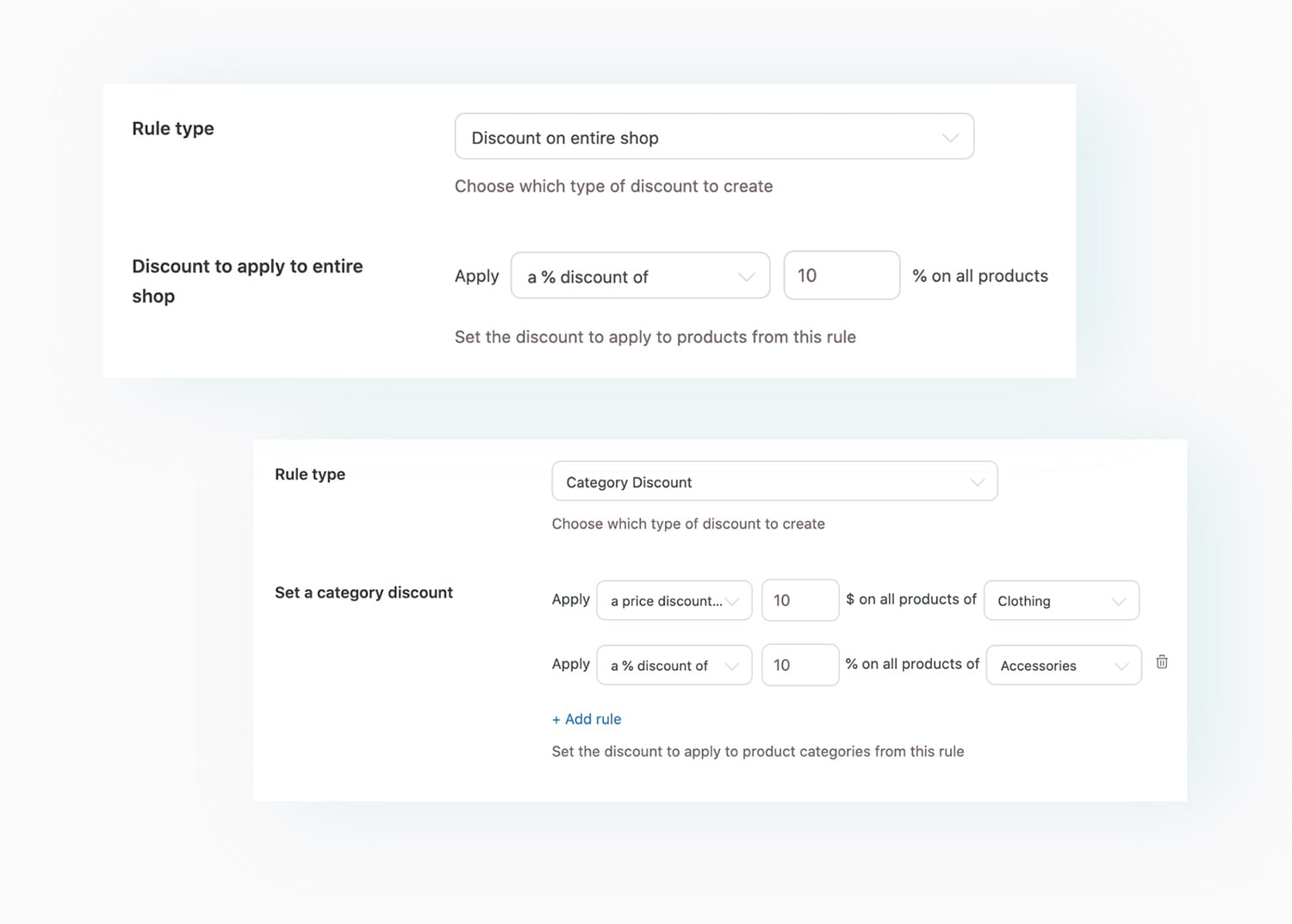Open the 'Discount on entire shop' rule type dropdown

713,137
